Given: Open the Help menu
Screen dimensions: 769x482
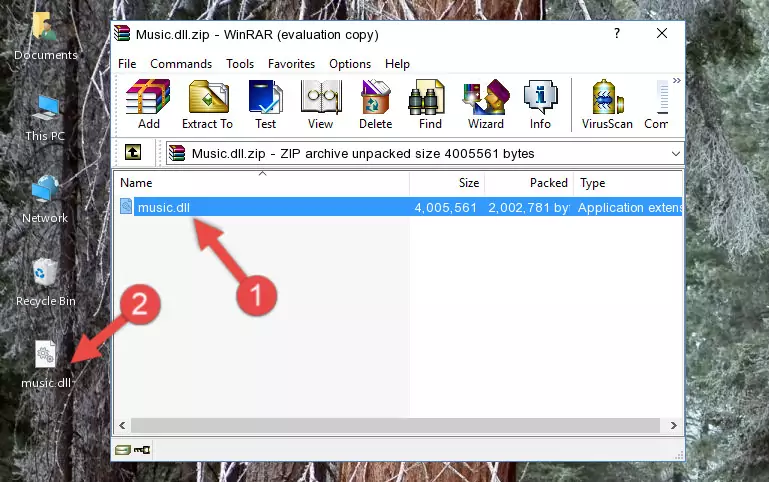Looking at the screenshot, I should pyautogui.click(x=397, y=64).
